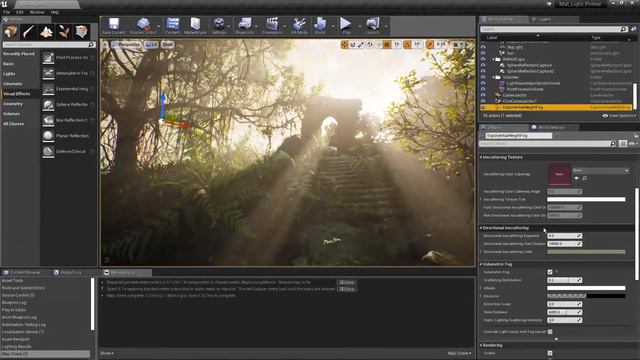Viewport: 640px width, 360px height.
Task: Open the Settings toolbar button
Action: pos(219,26)
